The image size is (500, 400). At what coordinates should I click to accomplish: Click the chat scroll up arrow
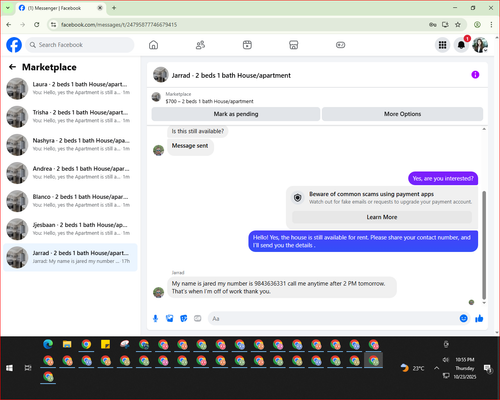coord(484,129)
